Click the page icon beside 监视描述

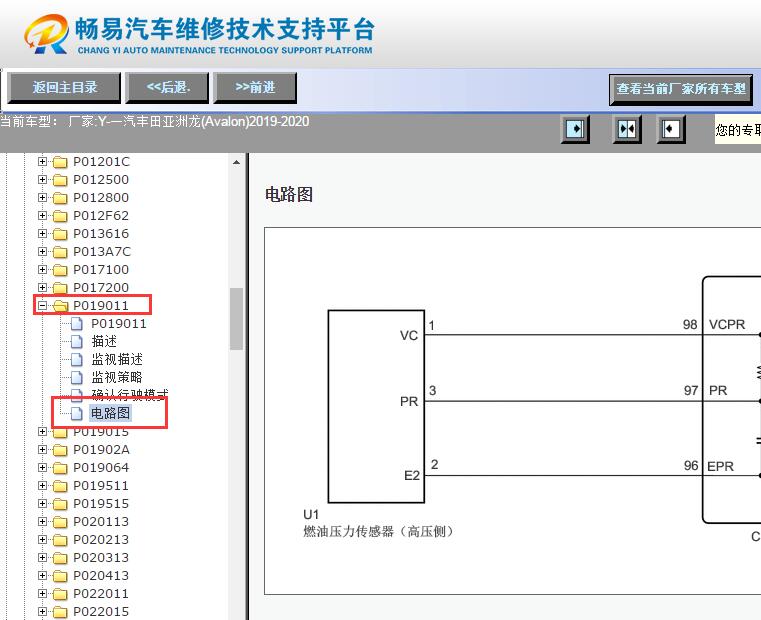[77, 359]
